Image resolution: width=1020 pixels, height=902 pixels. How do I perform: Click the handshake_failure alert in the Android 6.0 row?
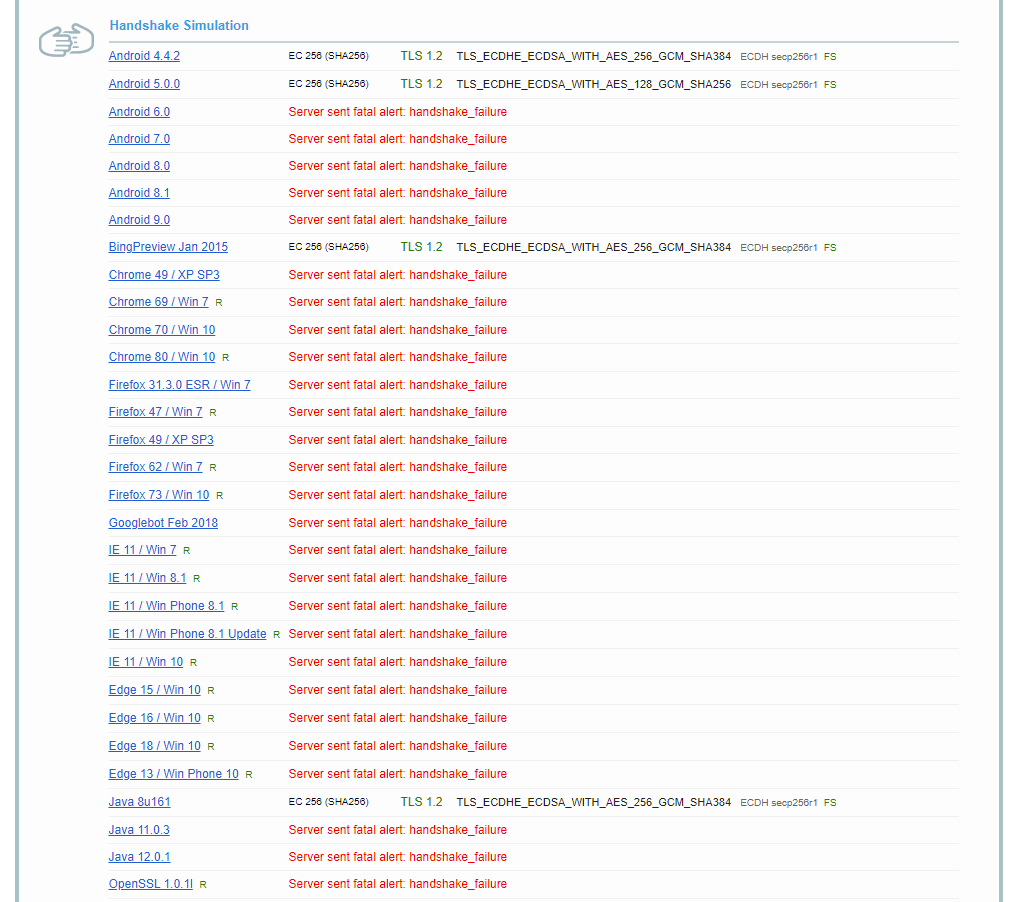[397, 112]
